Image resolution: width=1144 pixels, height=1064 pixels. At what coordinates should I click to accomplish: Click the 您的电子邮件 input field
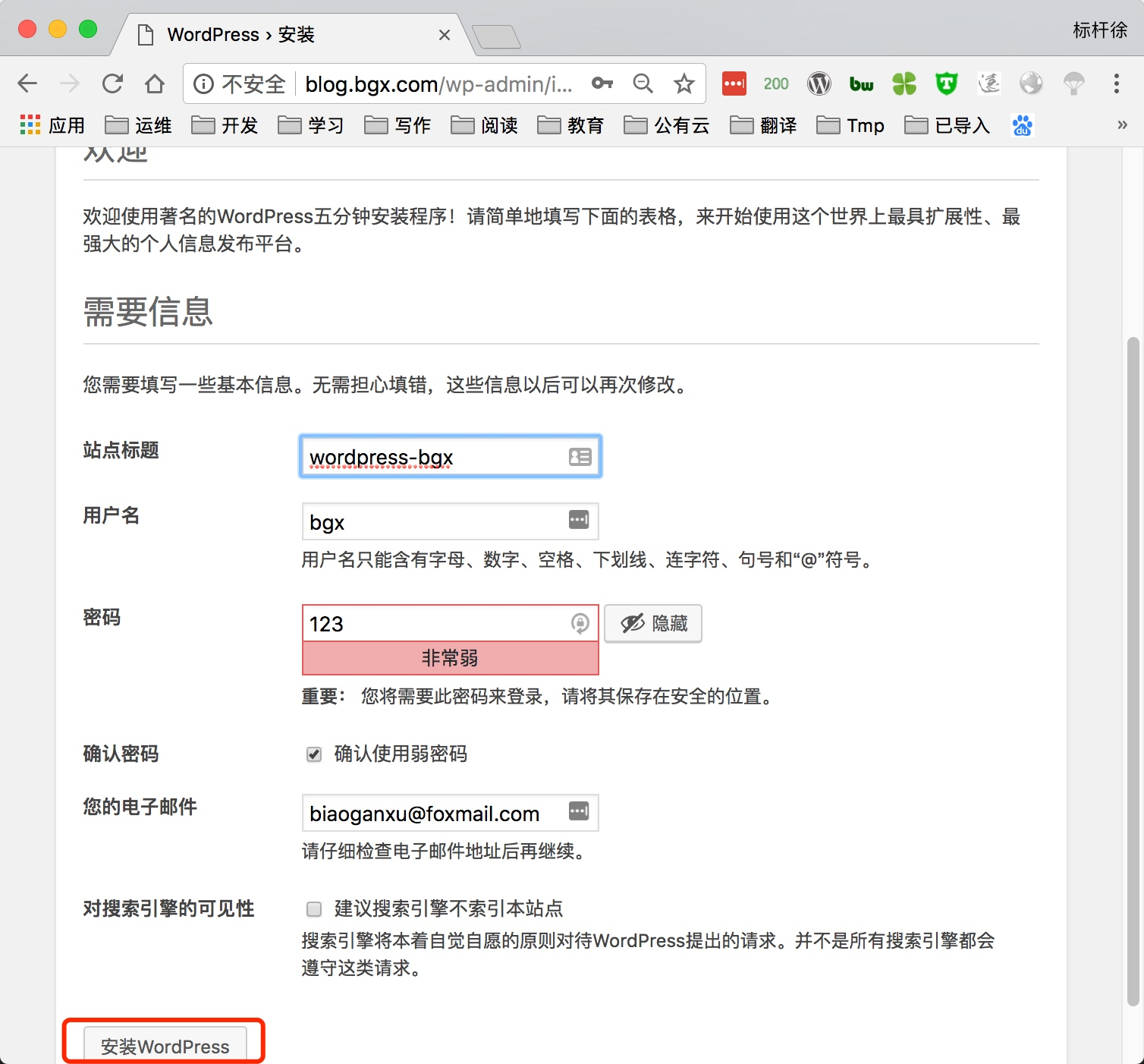pyautogui.click(x=451, y=813)
